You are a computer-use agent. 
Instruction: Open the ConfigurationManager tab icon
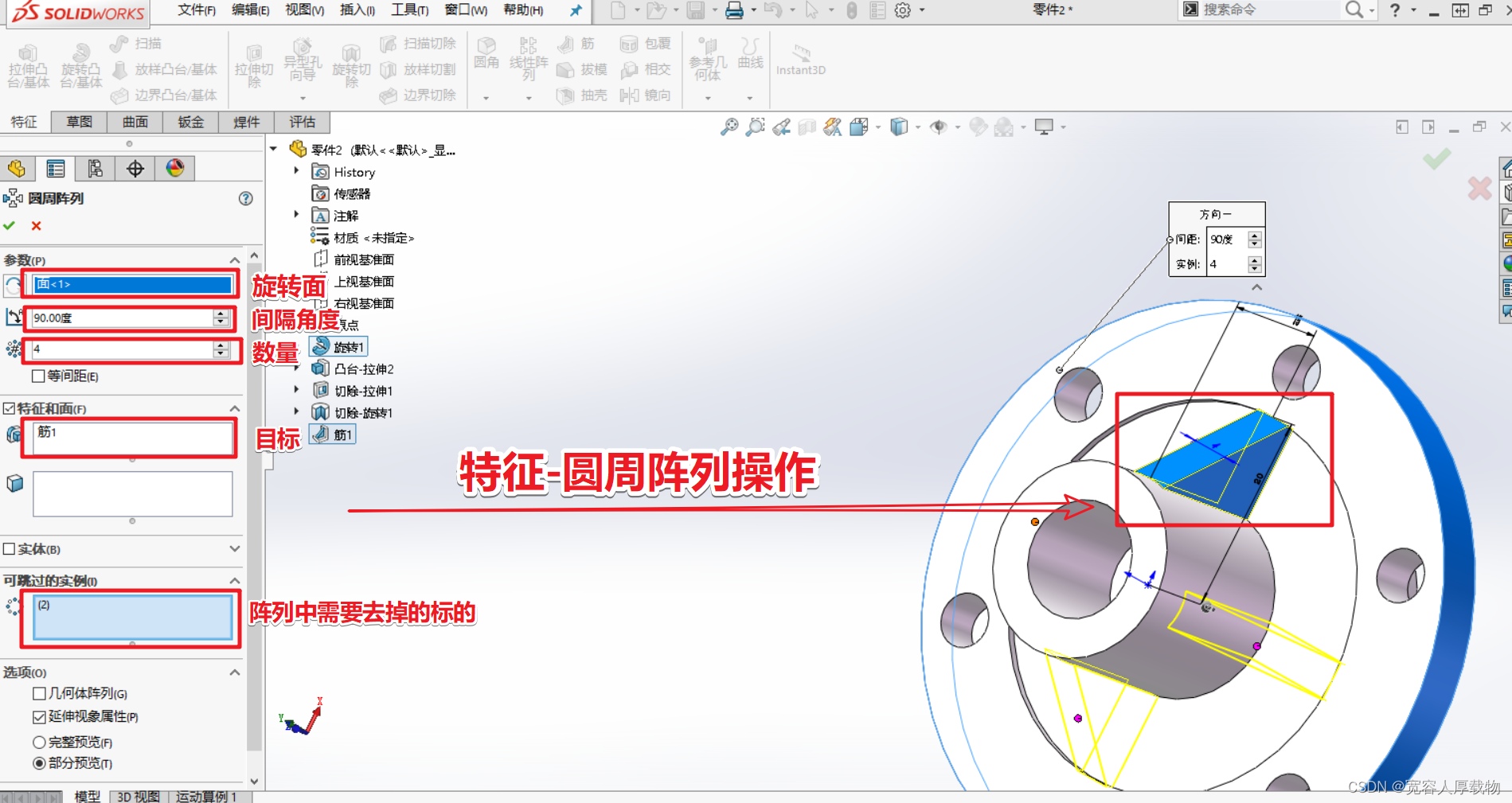pos(96,169)
